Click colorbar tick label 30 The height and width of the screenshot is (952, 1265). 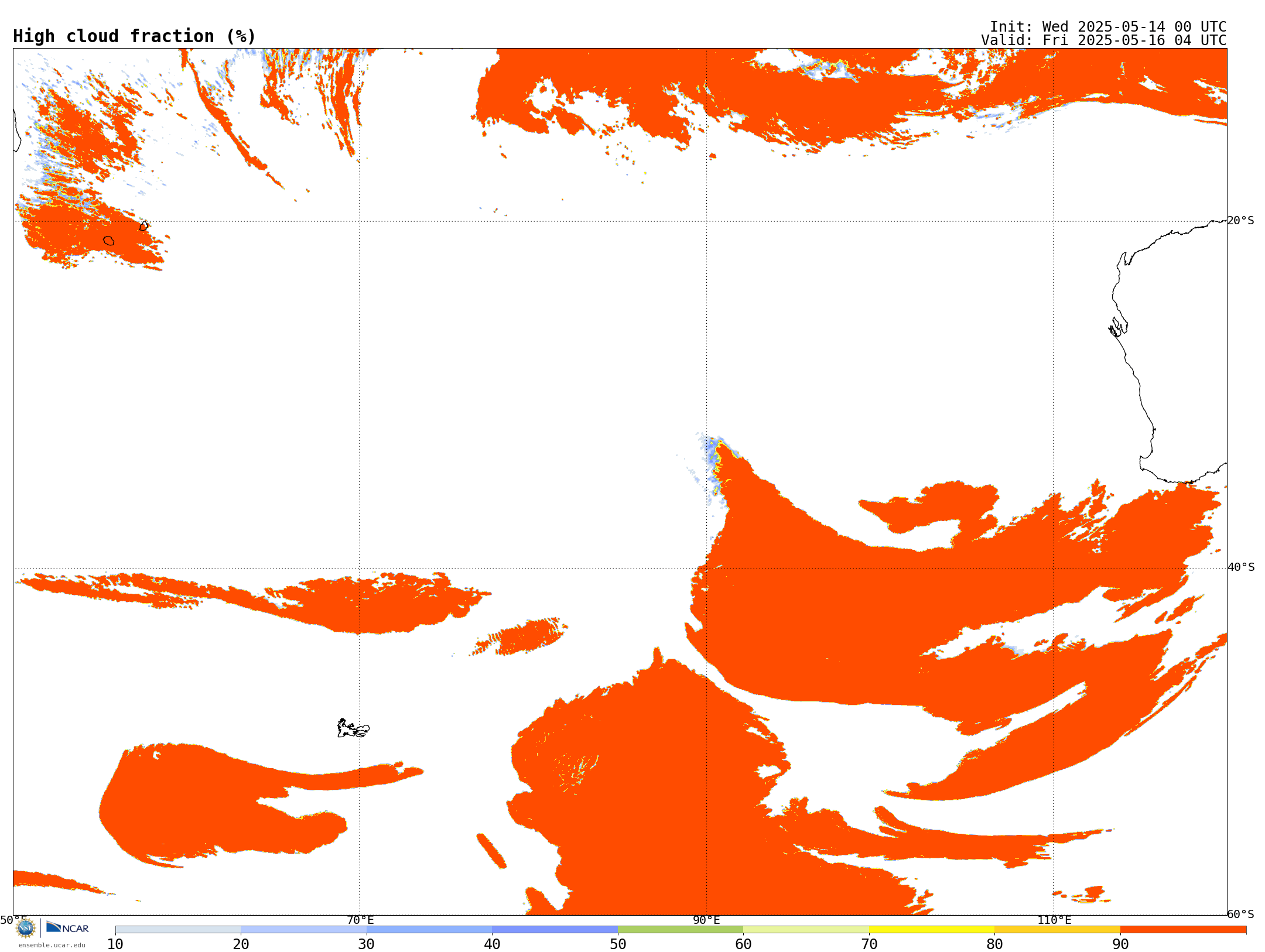367,944
